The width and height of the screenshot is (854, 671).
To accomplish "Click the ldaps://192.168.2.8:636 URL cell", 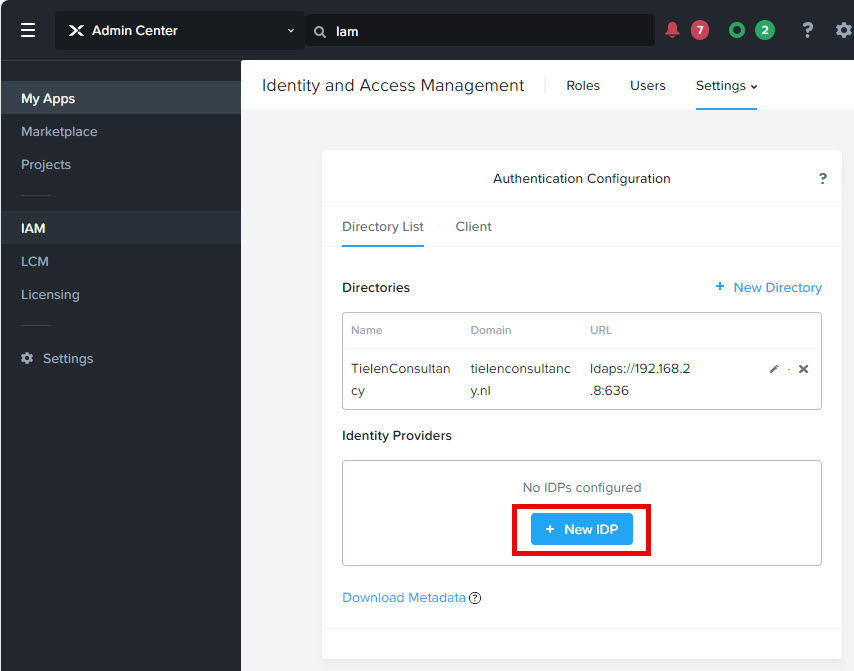I will coord(640,379).
